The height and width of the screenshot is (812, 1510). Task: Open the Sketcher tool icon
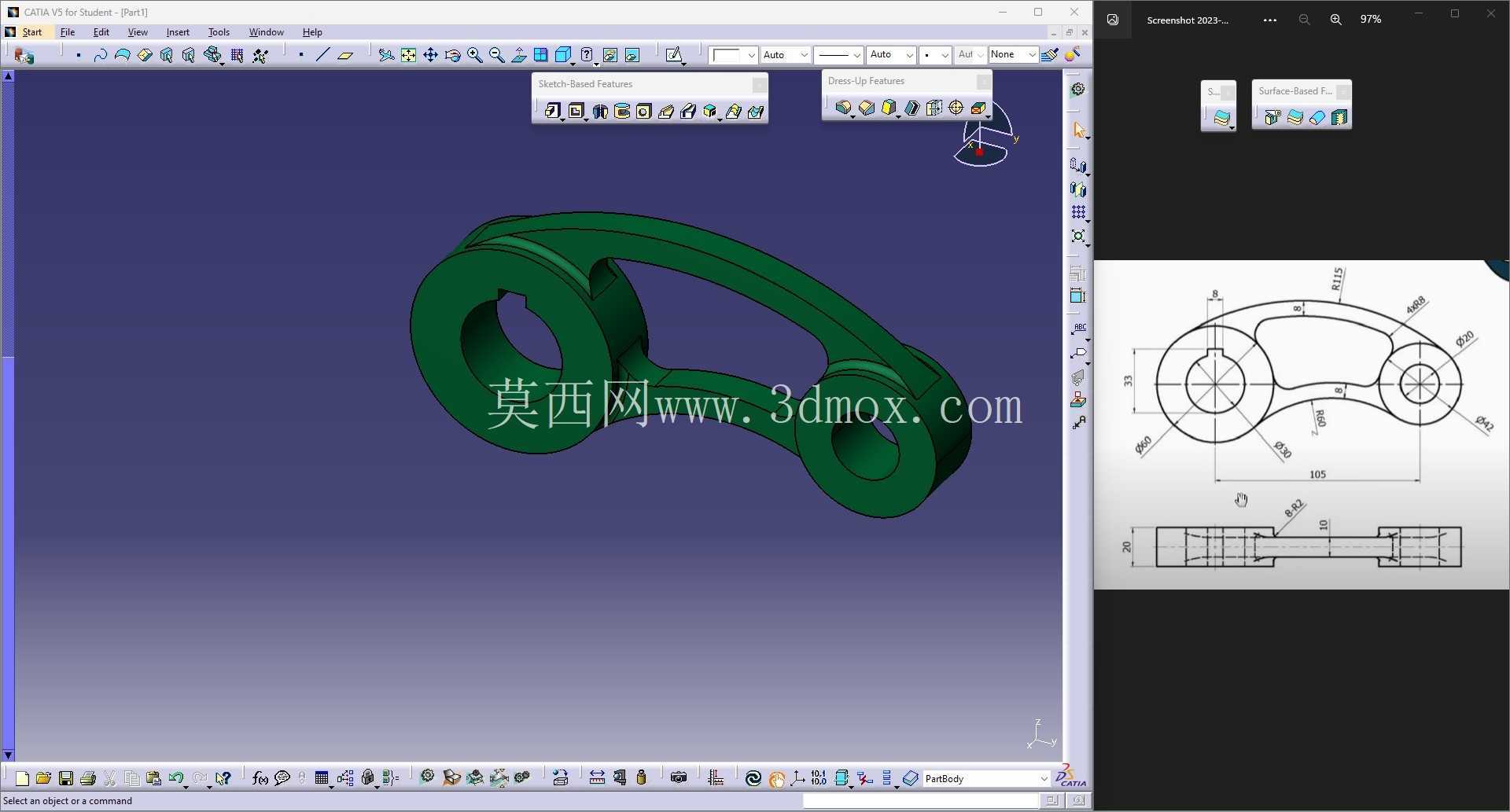tap(673, 55)
